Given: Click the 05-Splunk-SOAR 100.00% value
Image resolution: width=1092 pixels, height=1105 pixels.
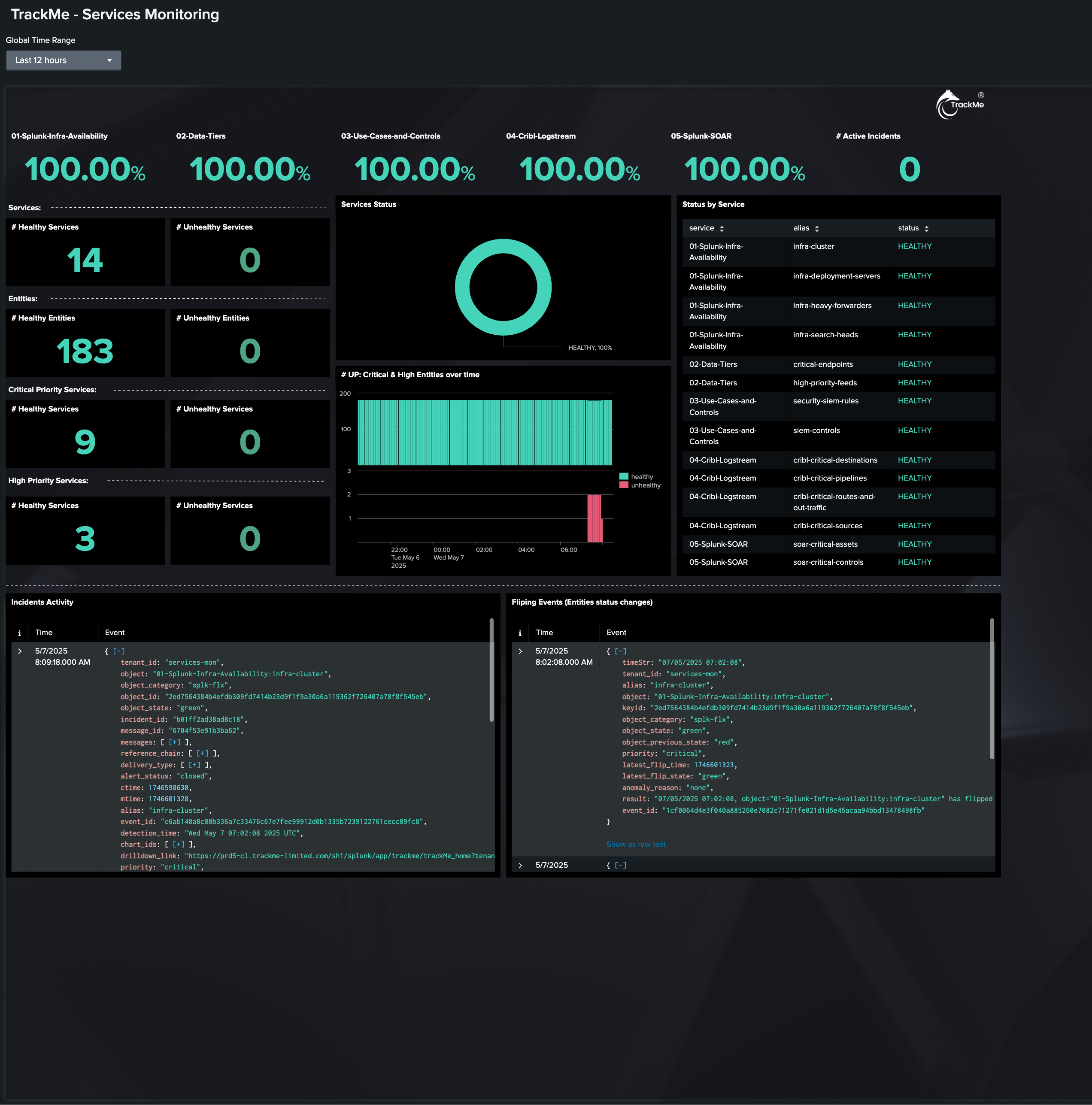Looking at the screenshot, I should [x=744, y=170].
